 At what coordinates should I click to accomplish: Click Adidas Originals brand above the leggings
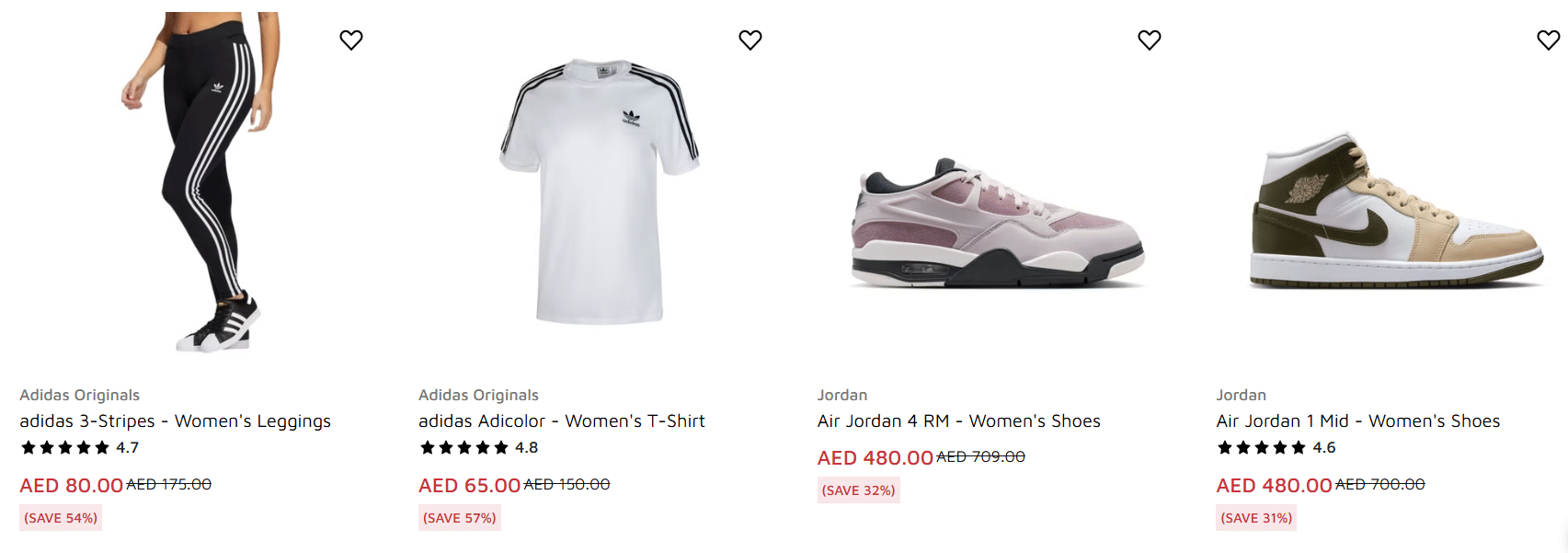pyautogui.click(x=80, y=396)
